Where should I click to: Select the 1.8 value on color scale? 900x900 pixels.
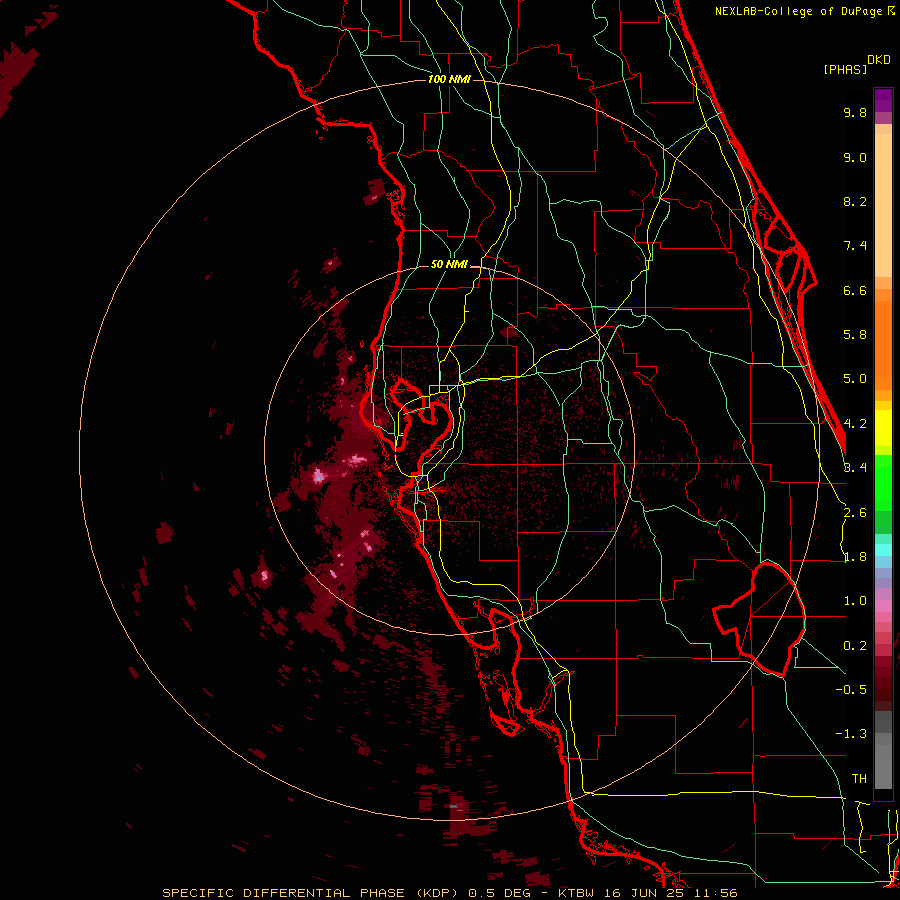point(855,557)
